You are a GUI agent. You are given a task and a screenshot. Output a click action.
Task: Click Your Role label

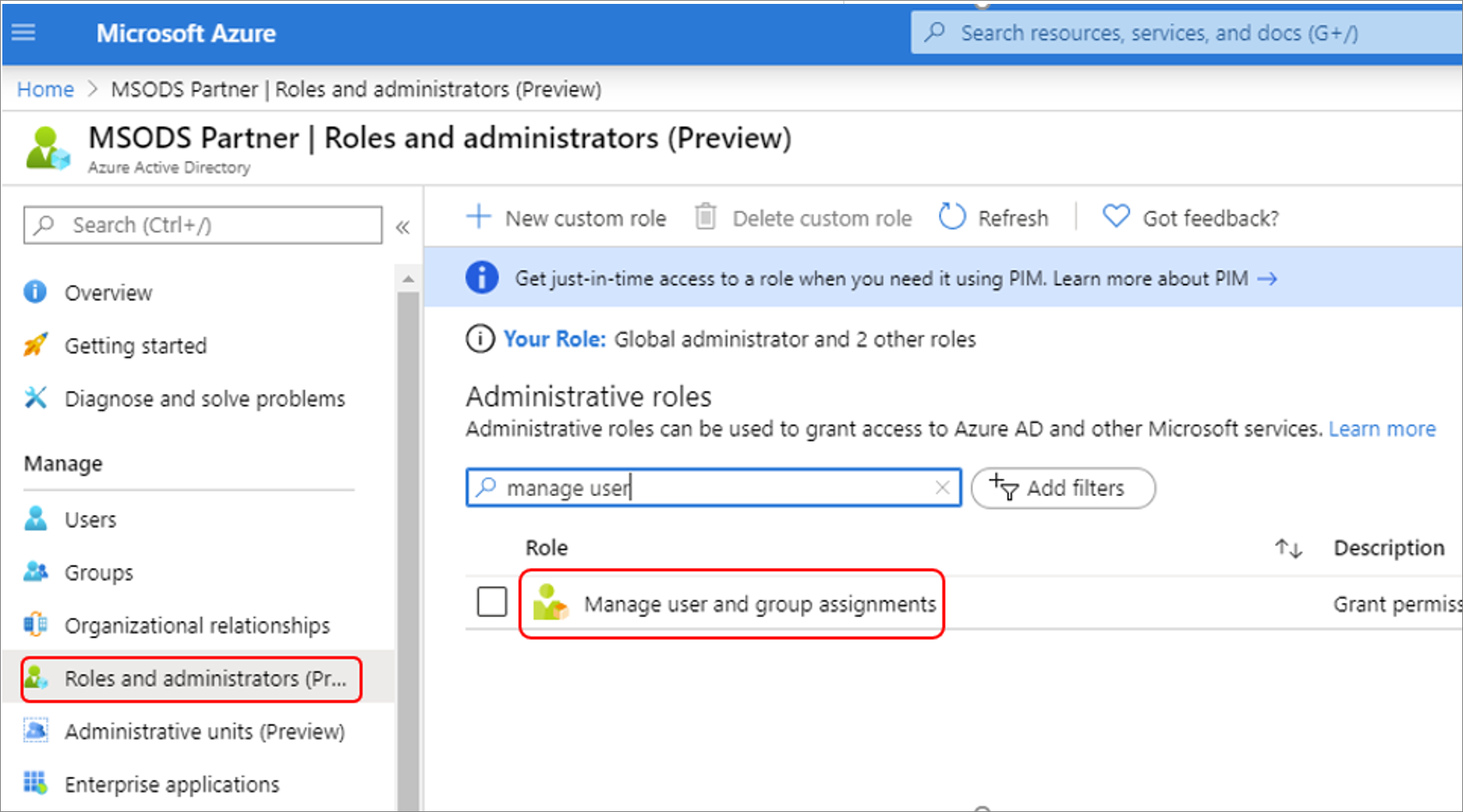point(555,339)
